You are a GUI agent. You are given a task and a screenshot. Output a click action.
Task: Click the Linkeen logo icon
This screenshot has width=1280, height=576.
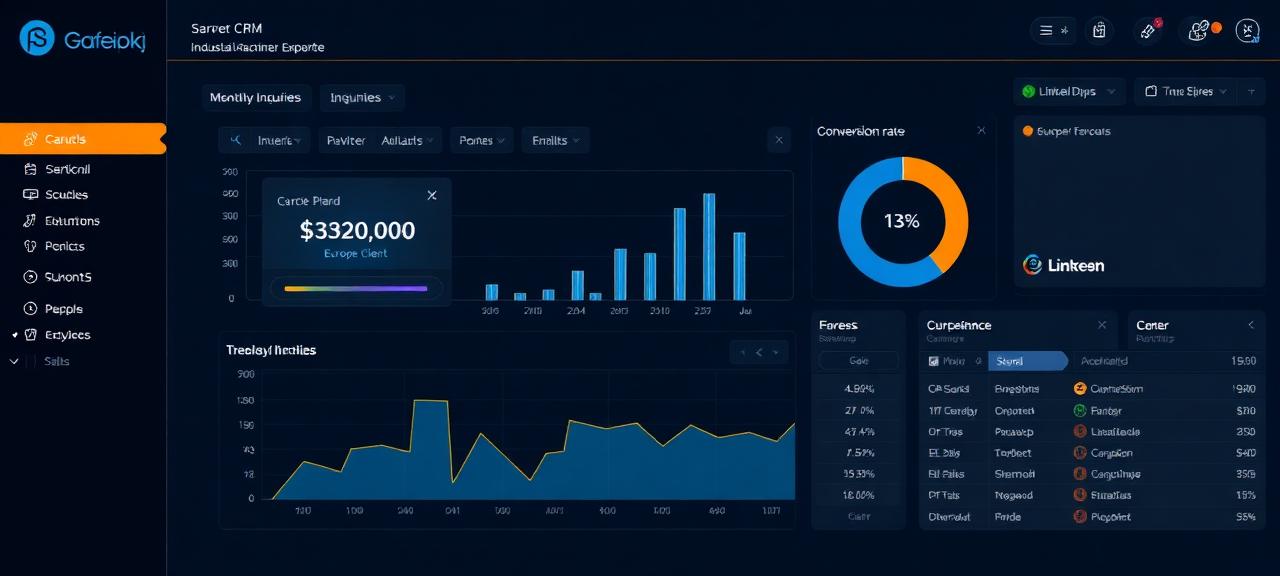(1033, 265)
